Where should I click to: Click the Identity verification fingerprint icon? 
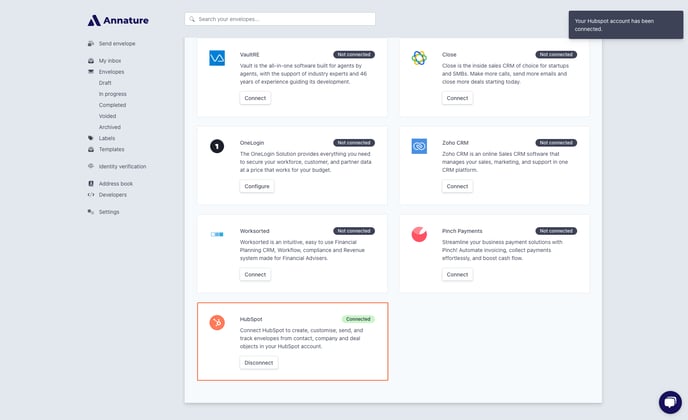(91, 166)
